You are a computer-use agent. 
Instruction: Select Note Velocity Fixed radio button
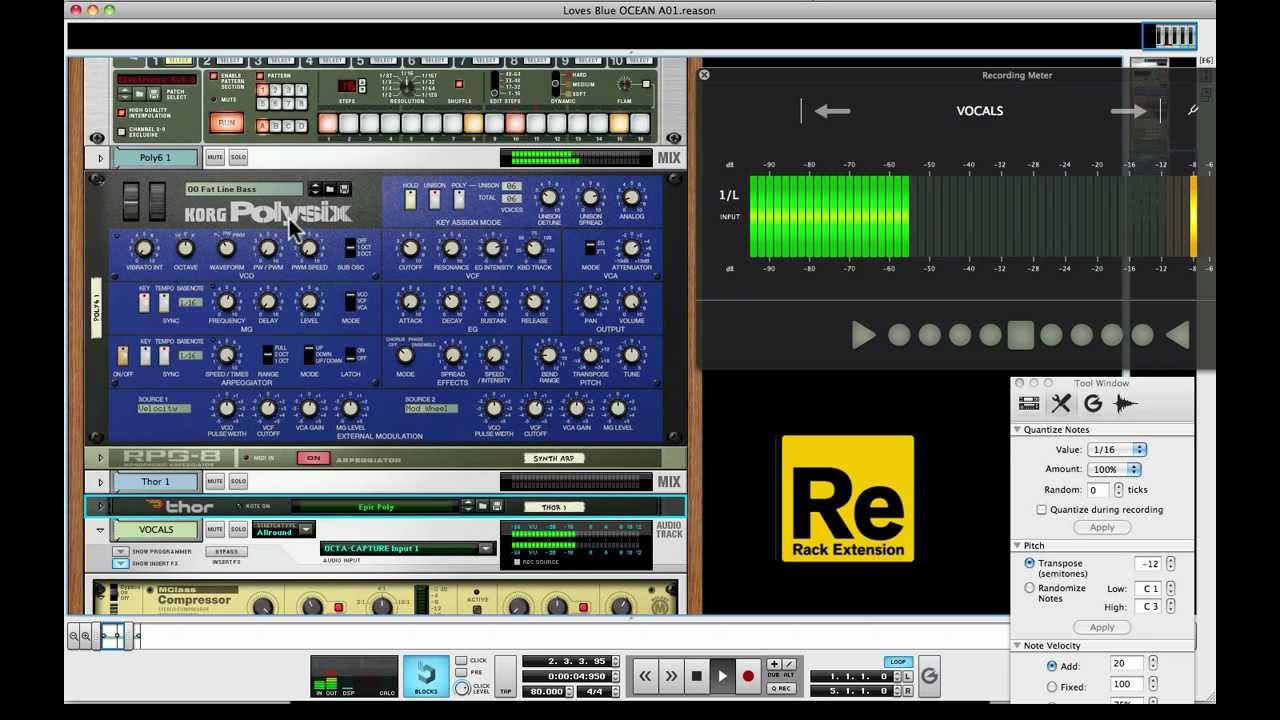(x=1051, y=687)
